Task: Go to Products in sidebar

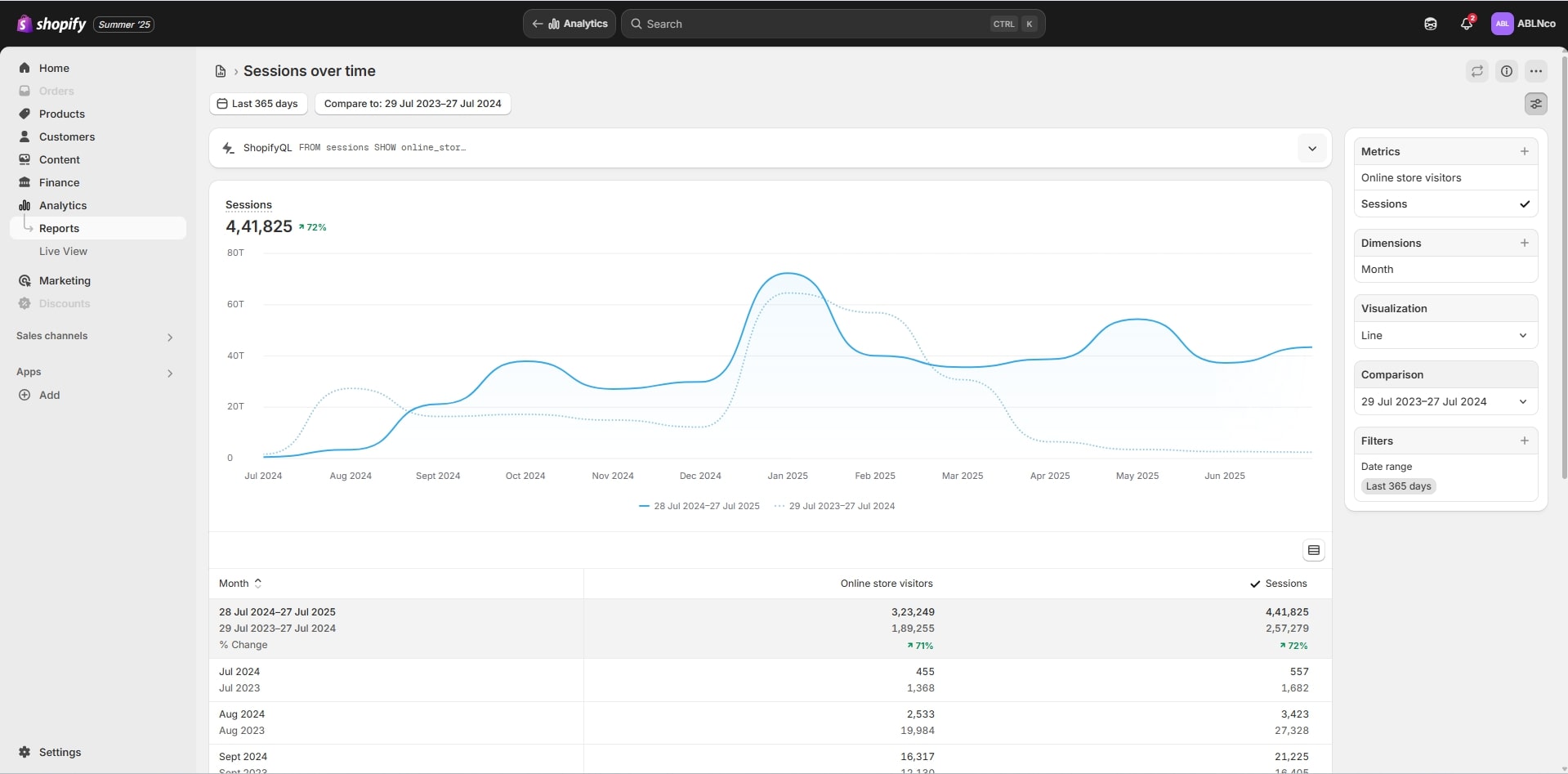Action: coord(62,114)
